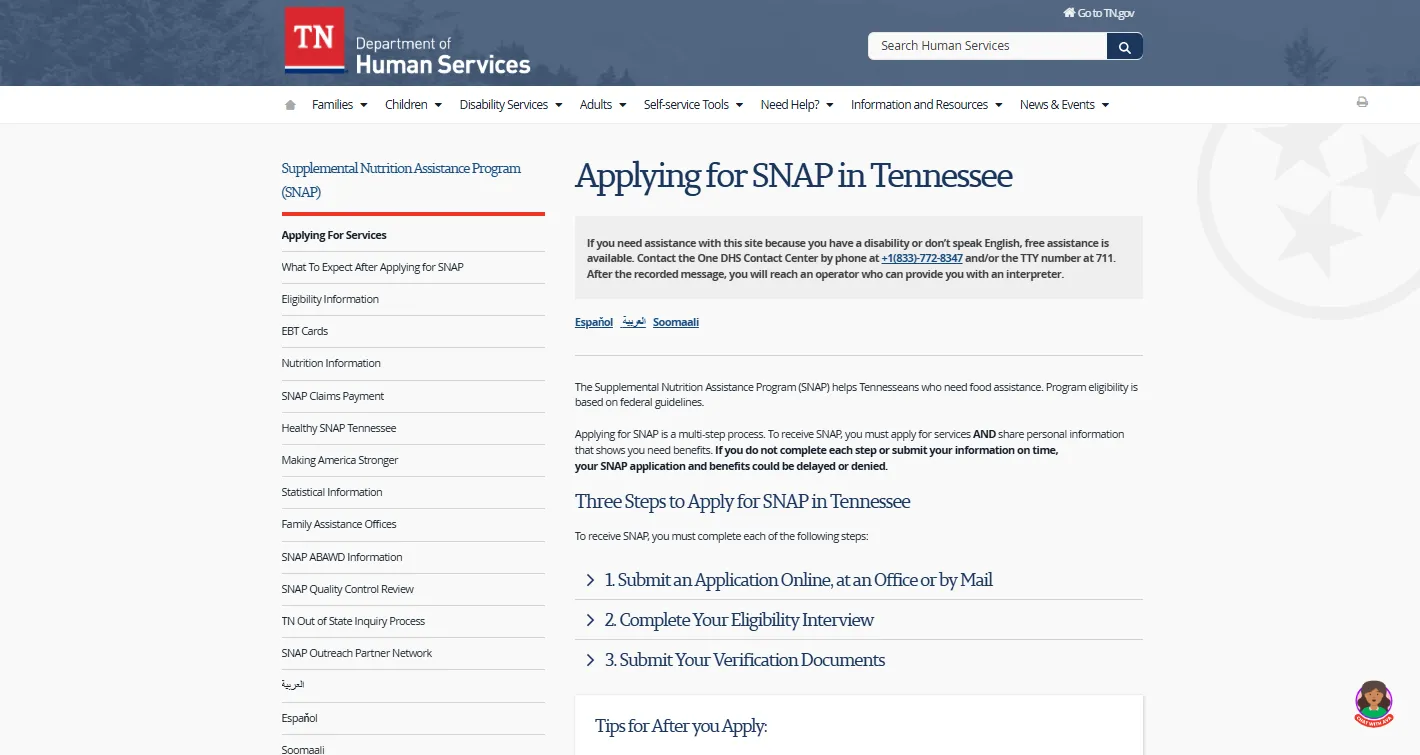Open Family Assistance Offices sidebar item
The width and height of the screenshot is (1420, 755).
tap(339, 524)
